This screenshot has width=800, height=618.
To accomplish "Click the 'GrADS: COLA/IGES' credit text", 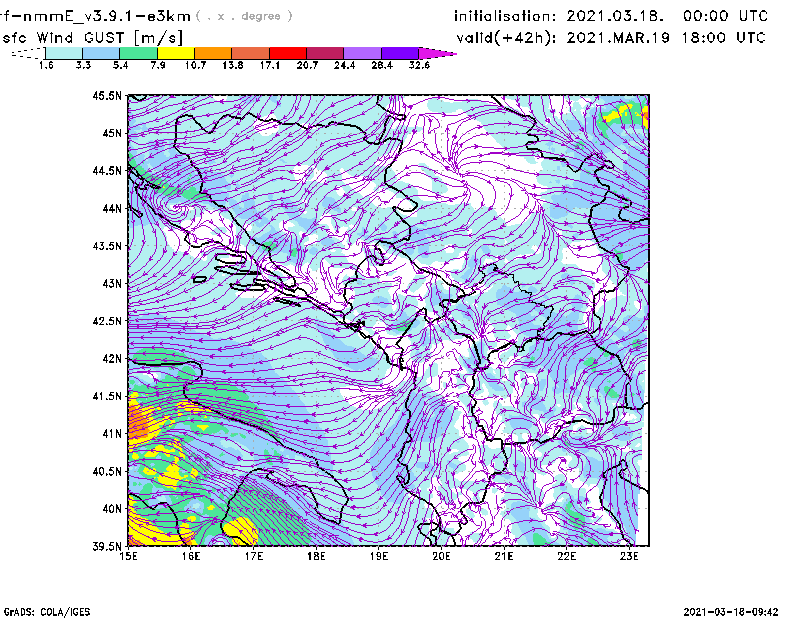I will click(x=47, y=612).
